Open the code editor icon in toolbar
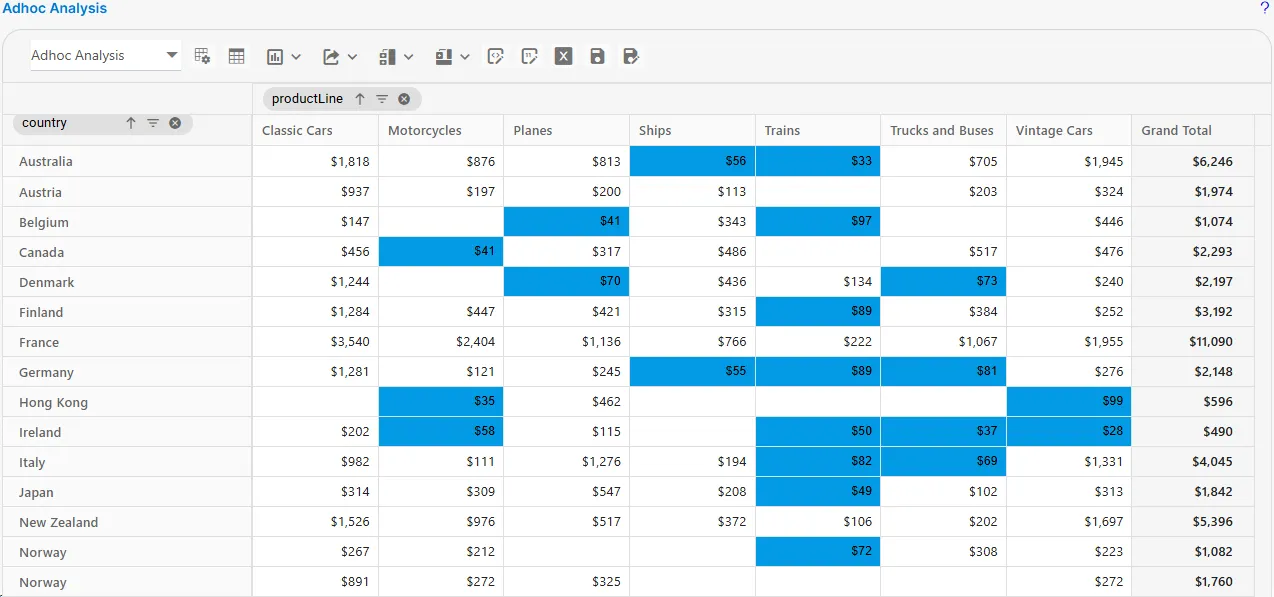Screen dimensions: 1274x597 [x=495, y=57]
